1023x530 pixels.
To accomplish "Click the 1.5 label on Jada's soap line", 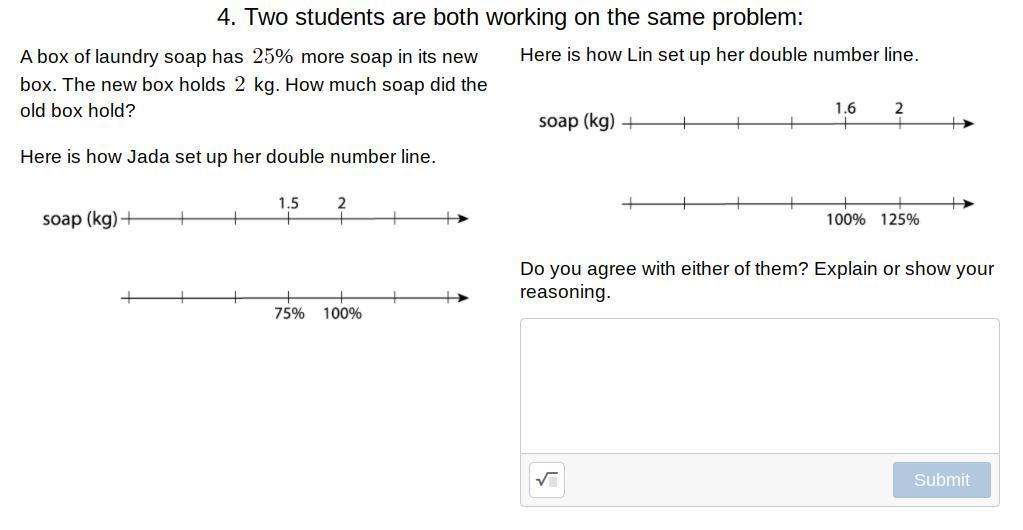I will click(288, 203).
